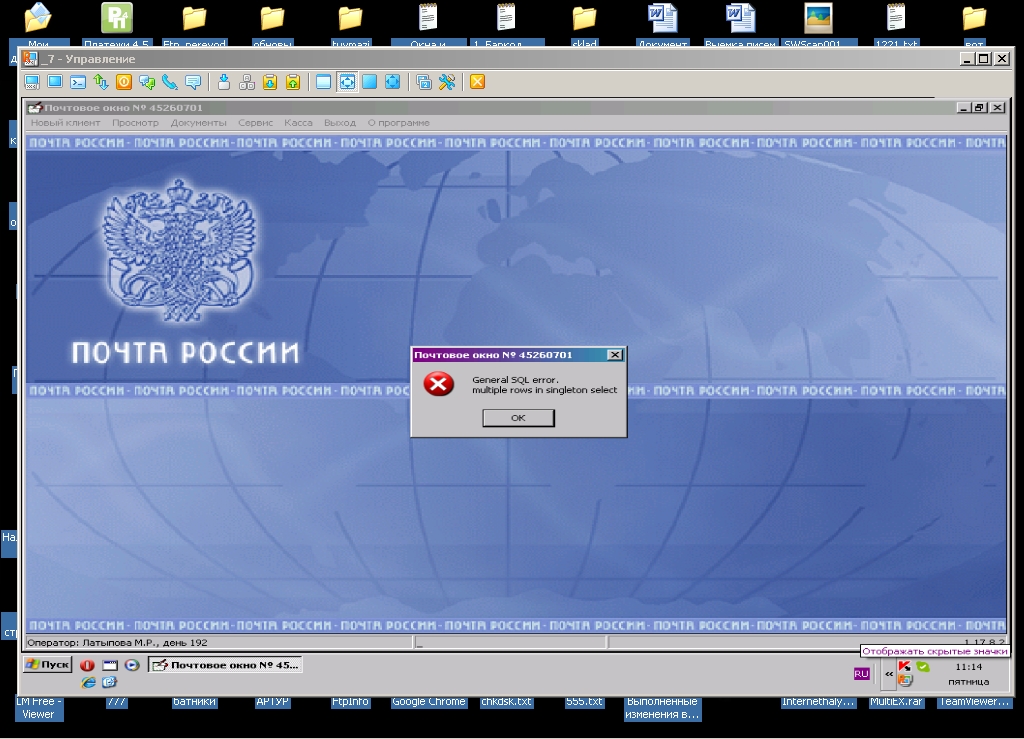
Task: Select the Google Chrome desktop label
Action: 428,702
